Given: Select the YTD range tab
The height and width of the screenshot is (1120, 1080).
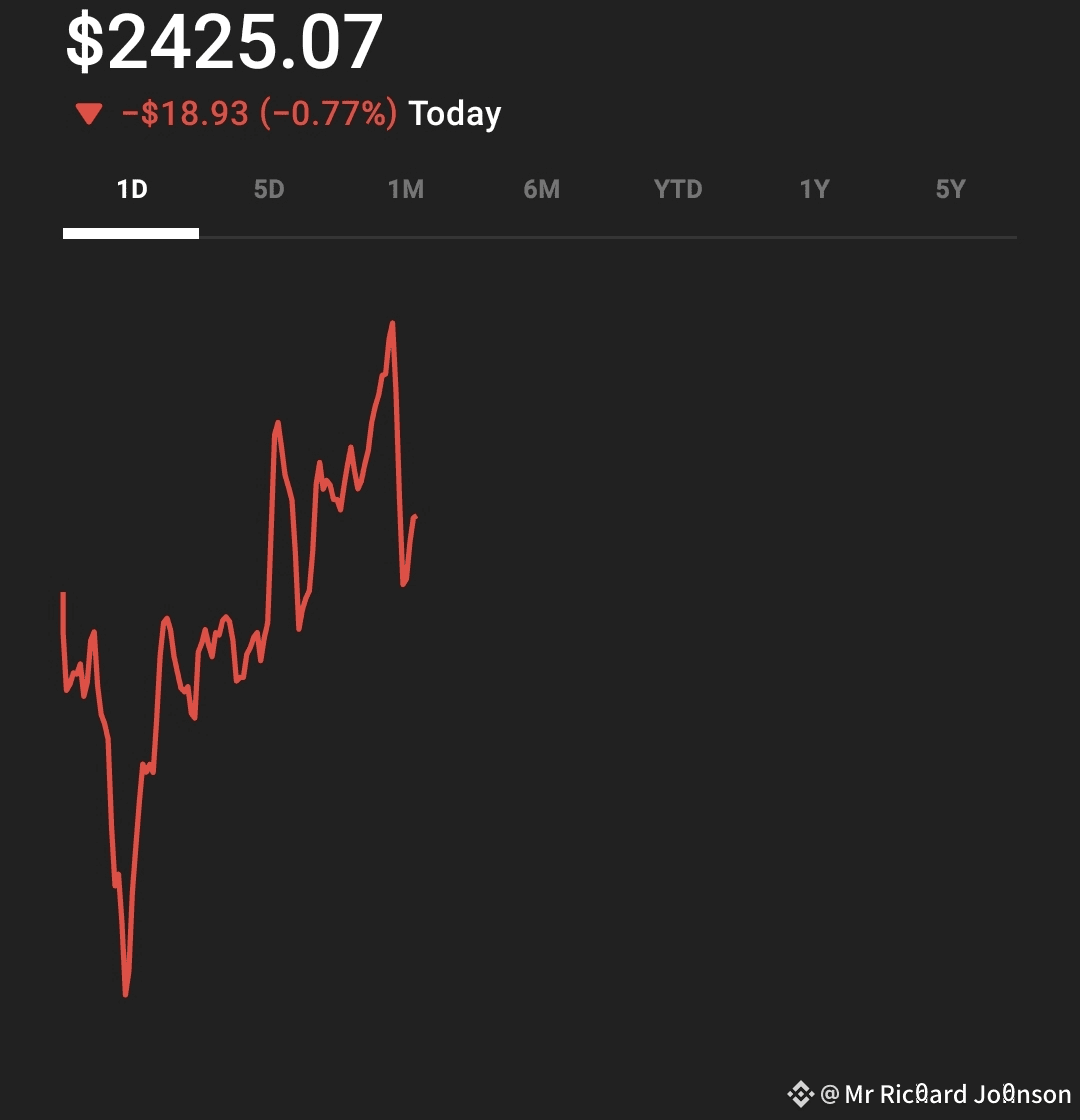Looking at the screenshot, I should coord(678,189).
